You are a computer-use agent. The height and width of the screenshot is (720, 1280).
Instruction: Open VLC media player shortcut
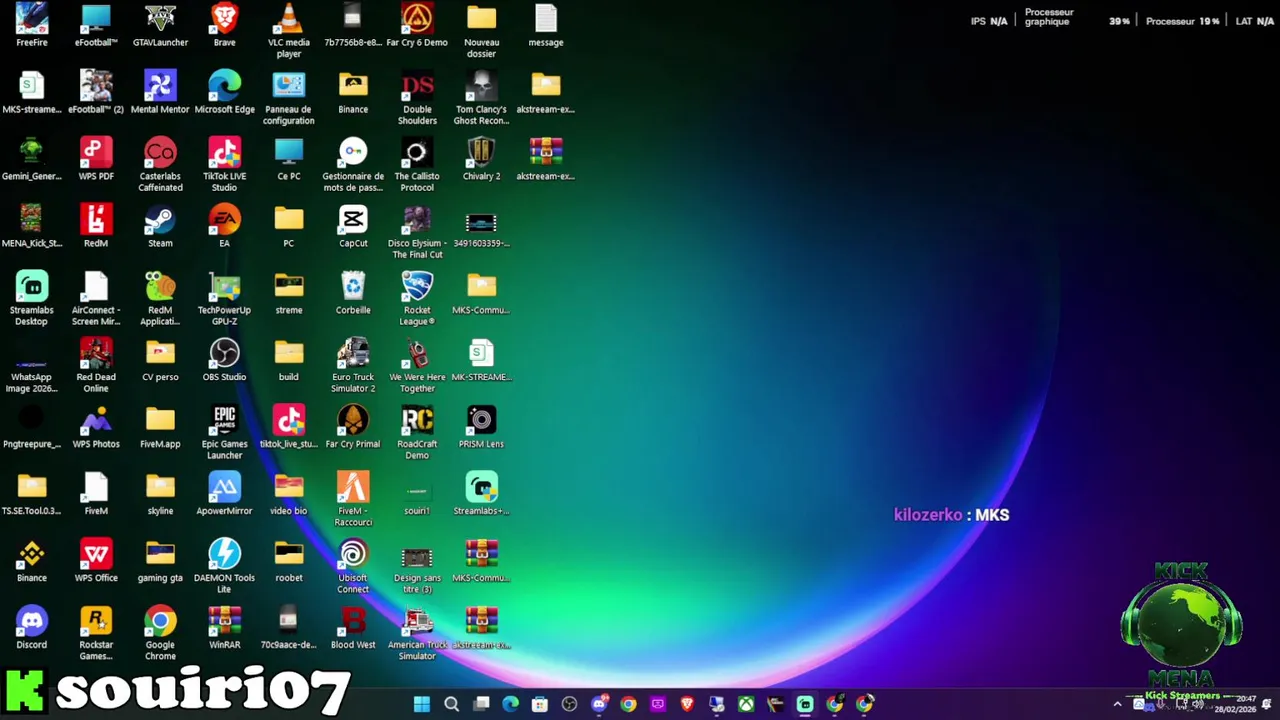coord(289,31)
